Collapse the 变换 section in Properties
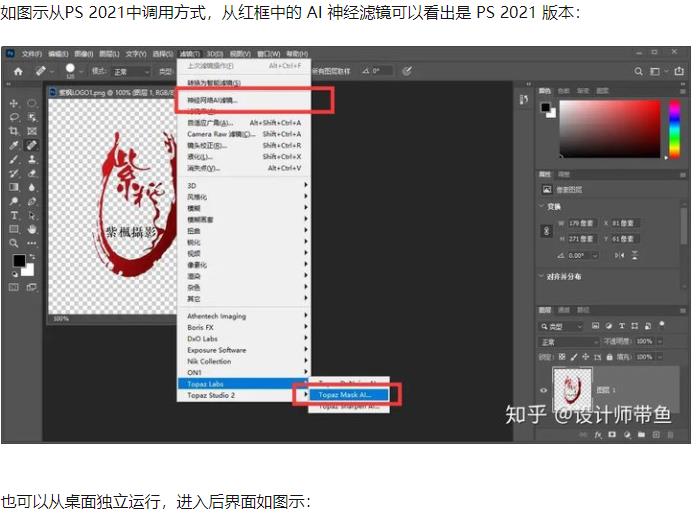Viewport: 699px width, 515px height. pyautogui.click(x=542, y=206)
